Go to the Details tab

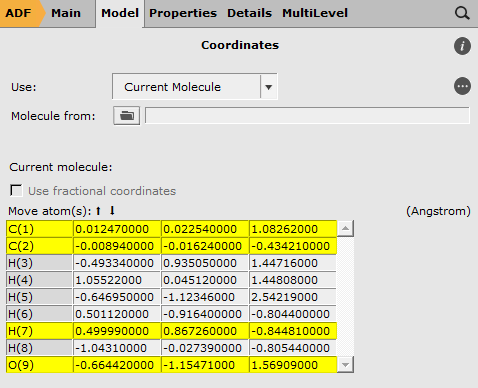tap(249, 13)
